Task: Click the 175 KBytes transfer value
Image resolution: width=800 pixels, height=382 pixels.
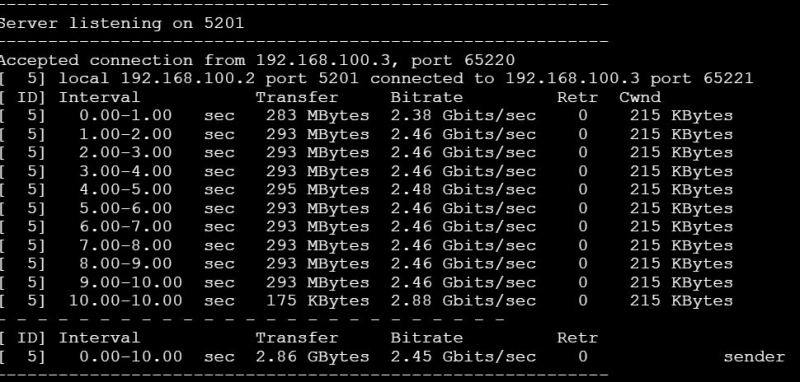Action: [317, 301]
